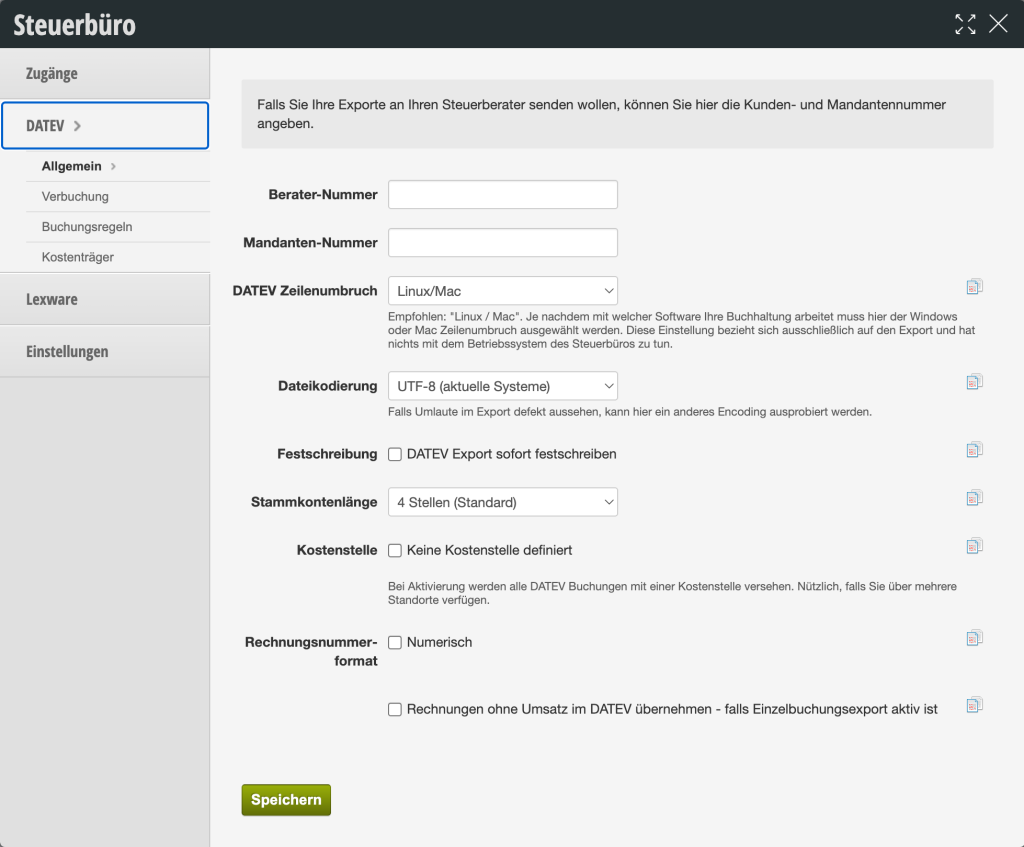Click copy icon beside DATEV Zeilenumbruch
The image size is (1024, 847).
pyautogui.click(x=974, y=287)
